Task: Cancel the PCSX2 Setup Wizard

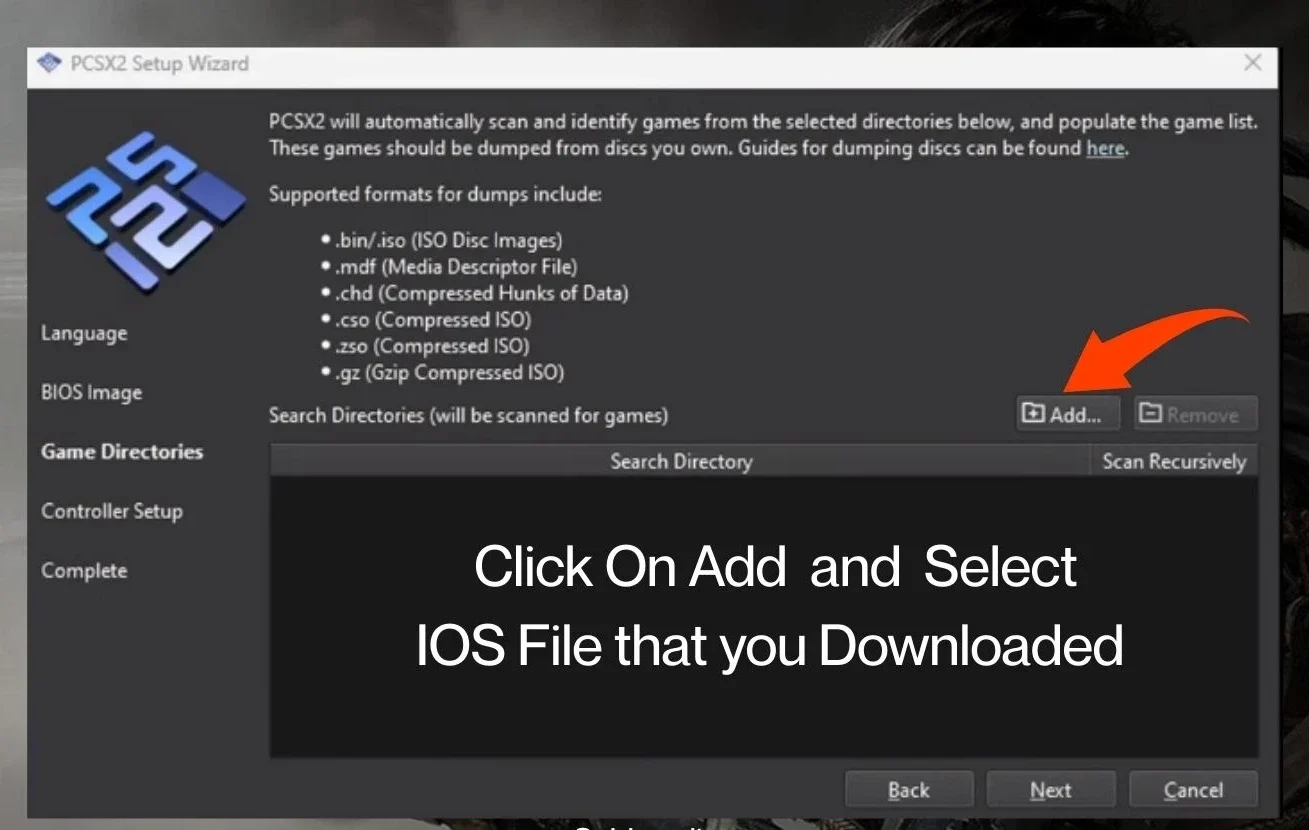Action: 1193,790
